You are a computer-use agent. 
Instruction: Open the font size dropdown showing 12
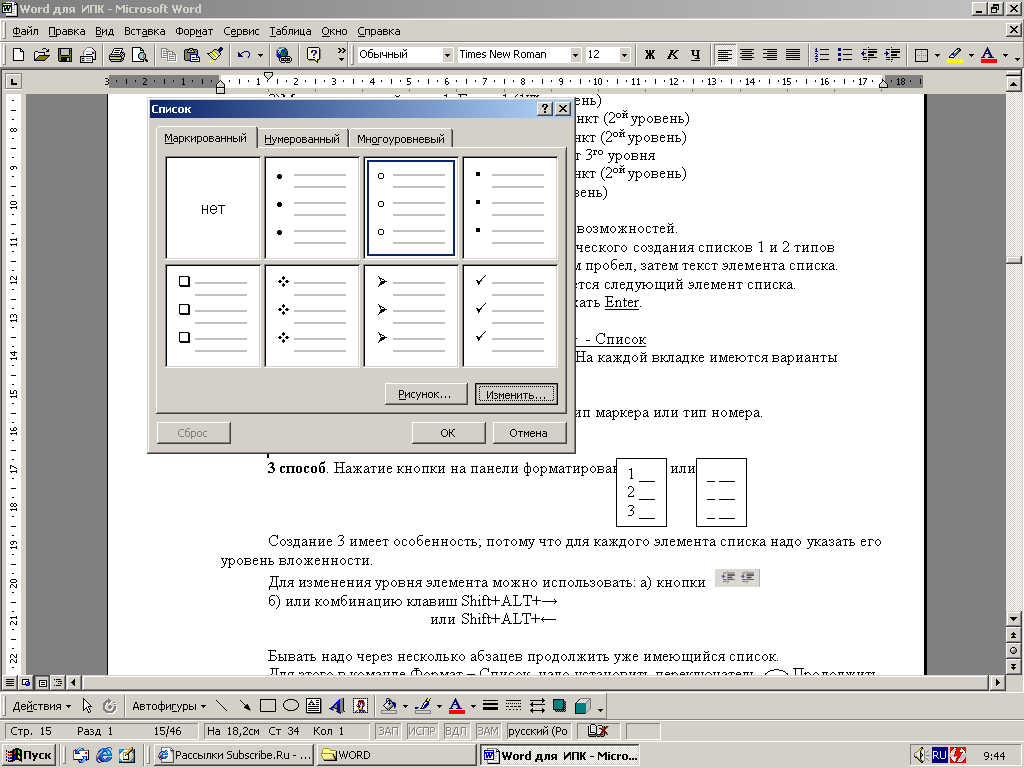624,55
